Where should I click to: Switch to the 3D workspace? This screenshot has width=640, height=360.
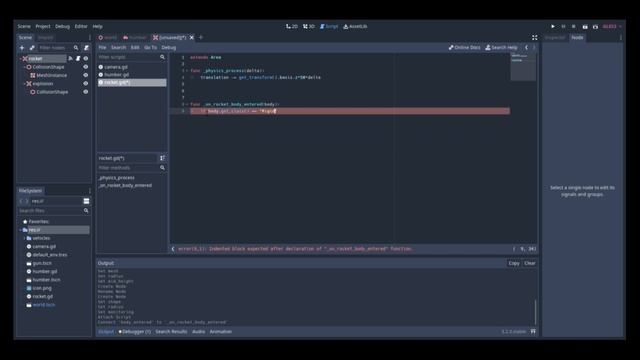309,27
